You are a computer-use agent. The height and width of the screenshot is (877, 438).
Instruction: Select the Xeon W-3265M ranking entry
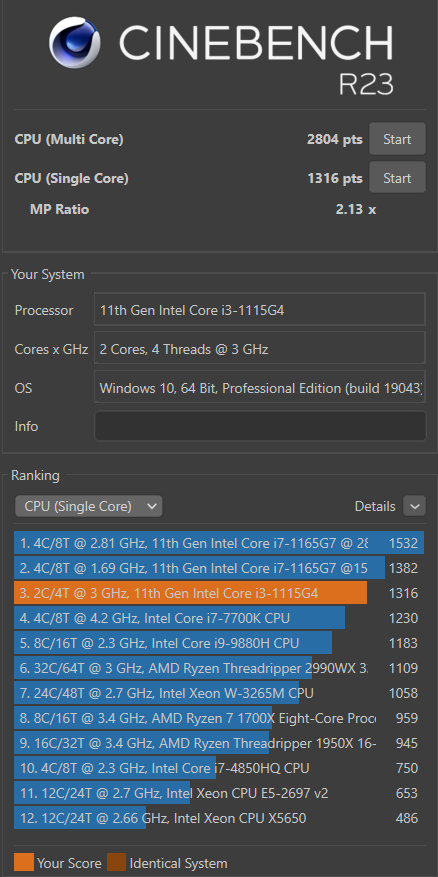[x=219, y=693]
